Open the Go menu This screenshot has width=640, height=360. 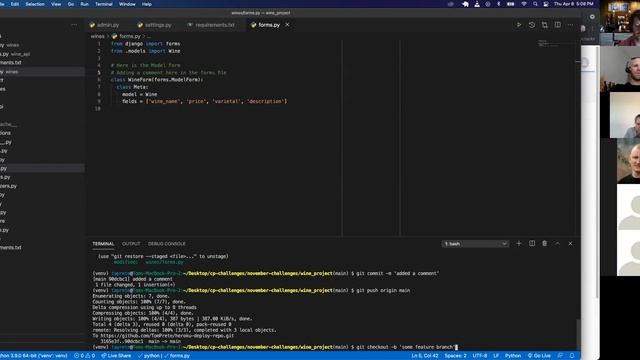tap(71, 4)
